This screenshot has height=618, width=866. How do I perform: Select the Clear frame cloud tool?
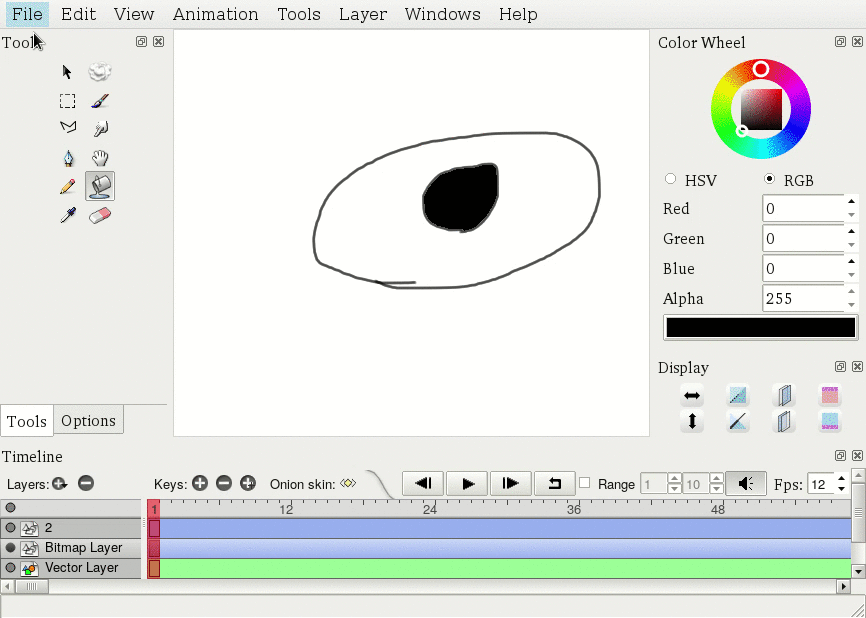click(x=100, y=72)
